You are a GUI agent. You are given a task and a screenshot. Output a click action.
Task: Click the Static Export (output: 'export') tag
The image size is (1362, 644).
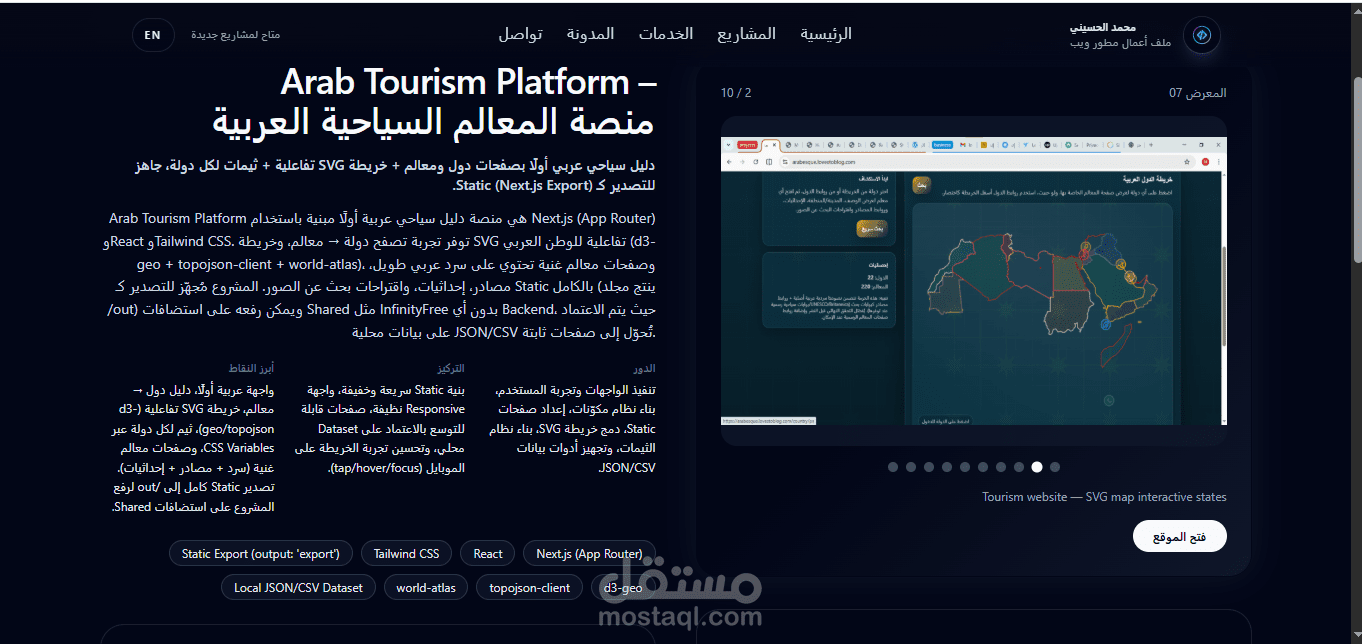(261, 553)
